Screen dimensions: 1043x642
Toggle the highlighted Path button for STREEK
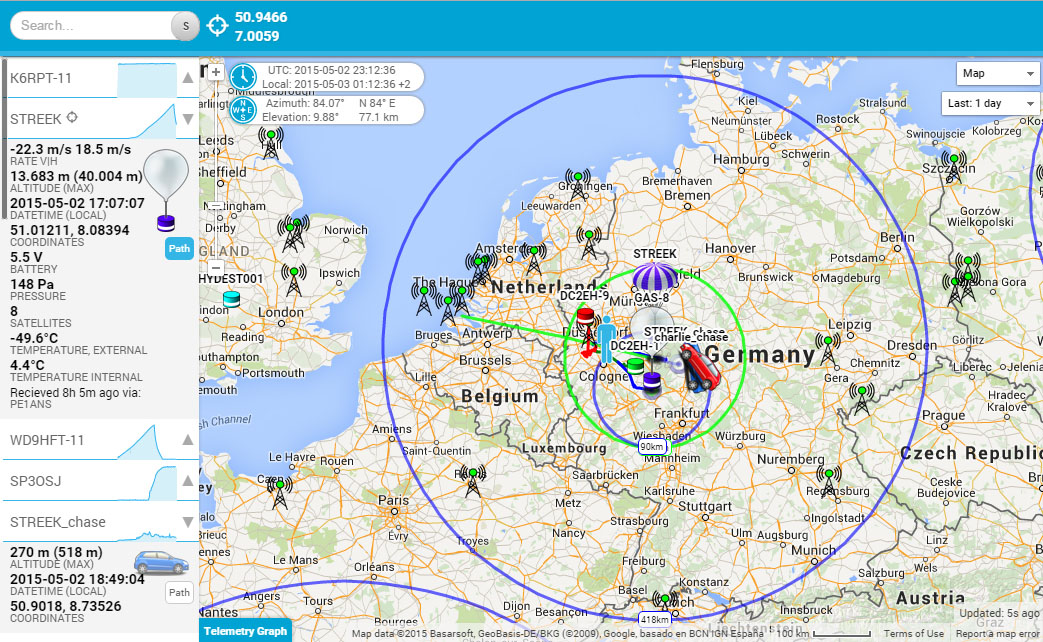tap(178, 249)
